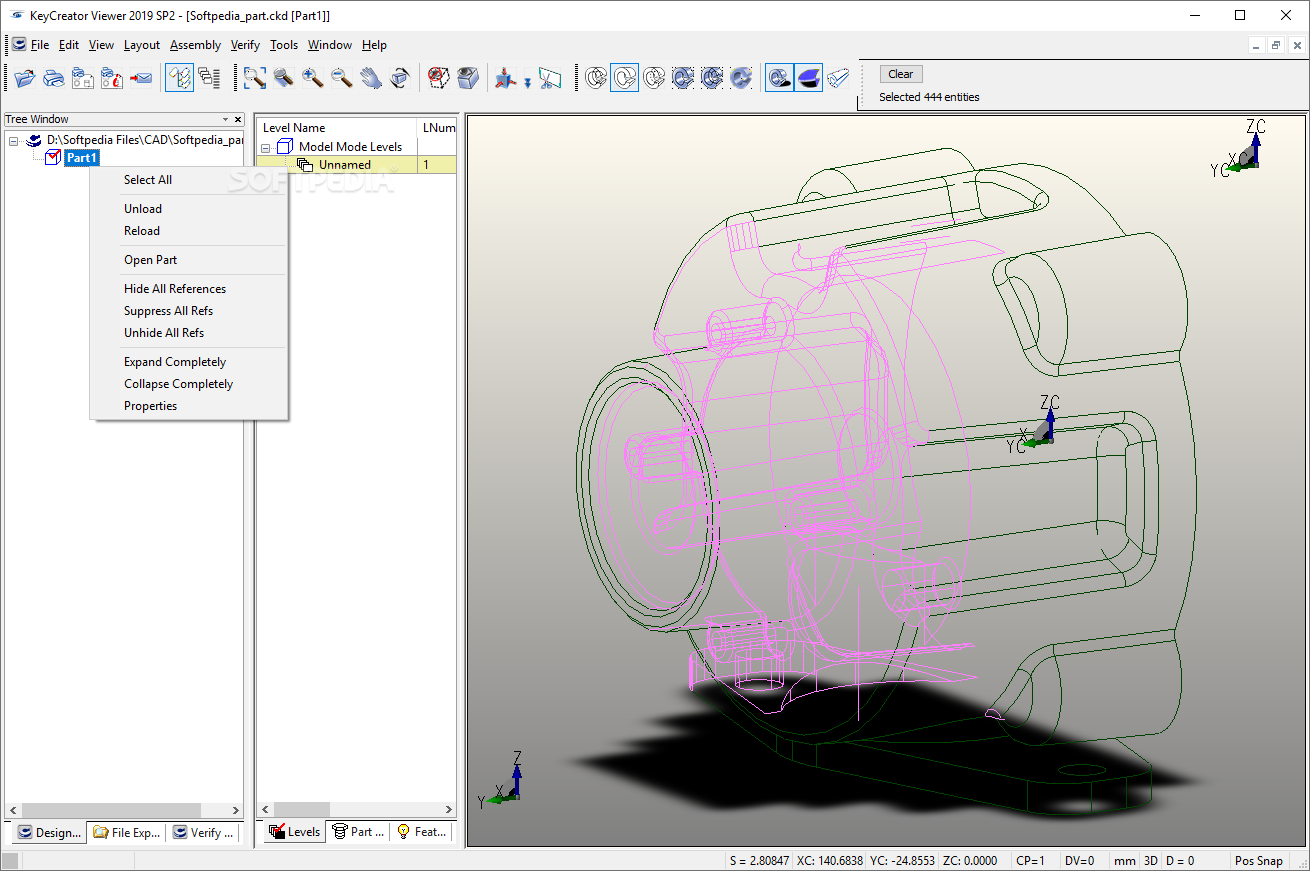Open the Tools menu
The image size is (1310, 871).
click(x=284, y=45)
